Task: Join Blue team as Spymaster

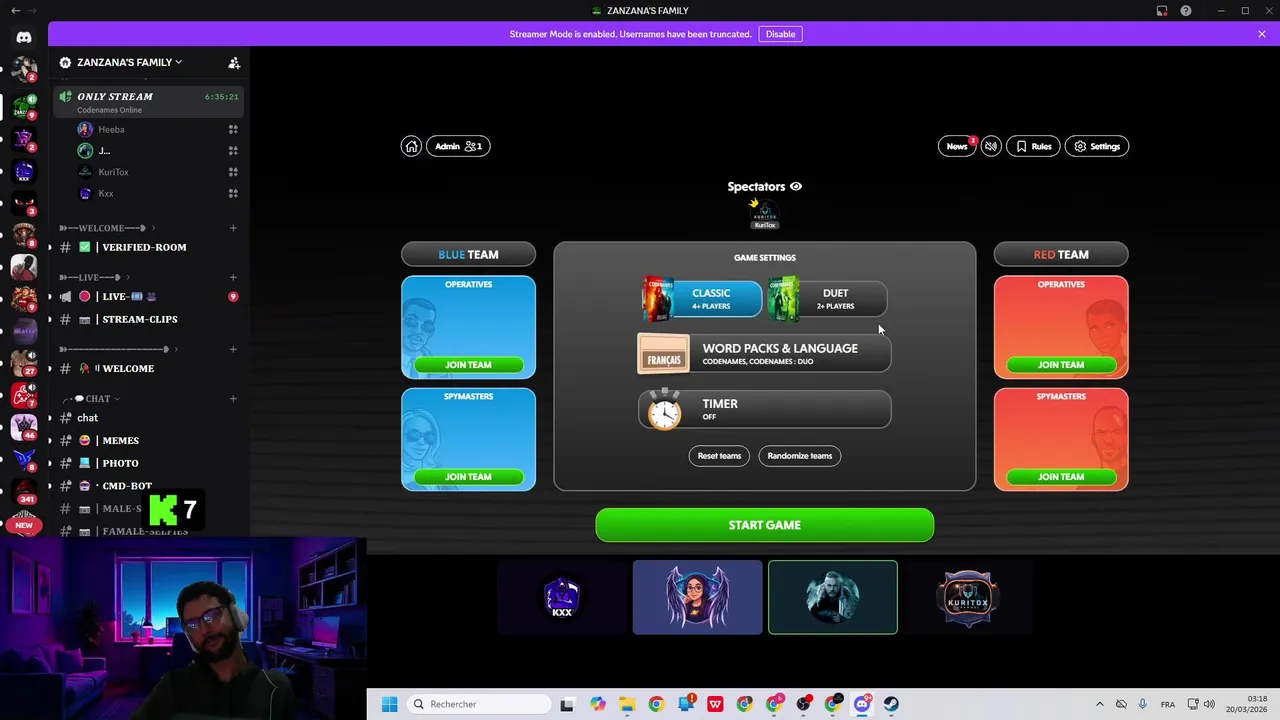Action: click(x=468, y=477)
